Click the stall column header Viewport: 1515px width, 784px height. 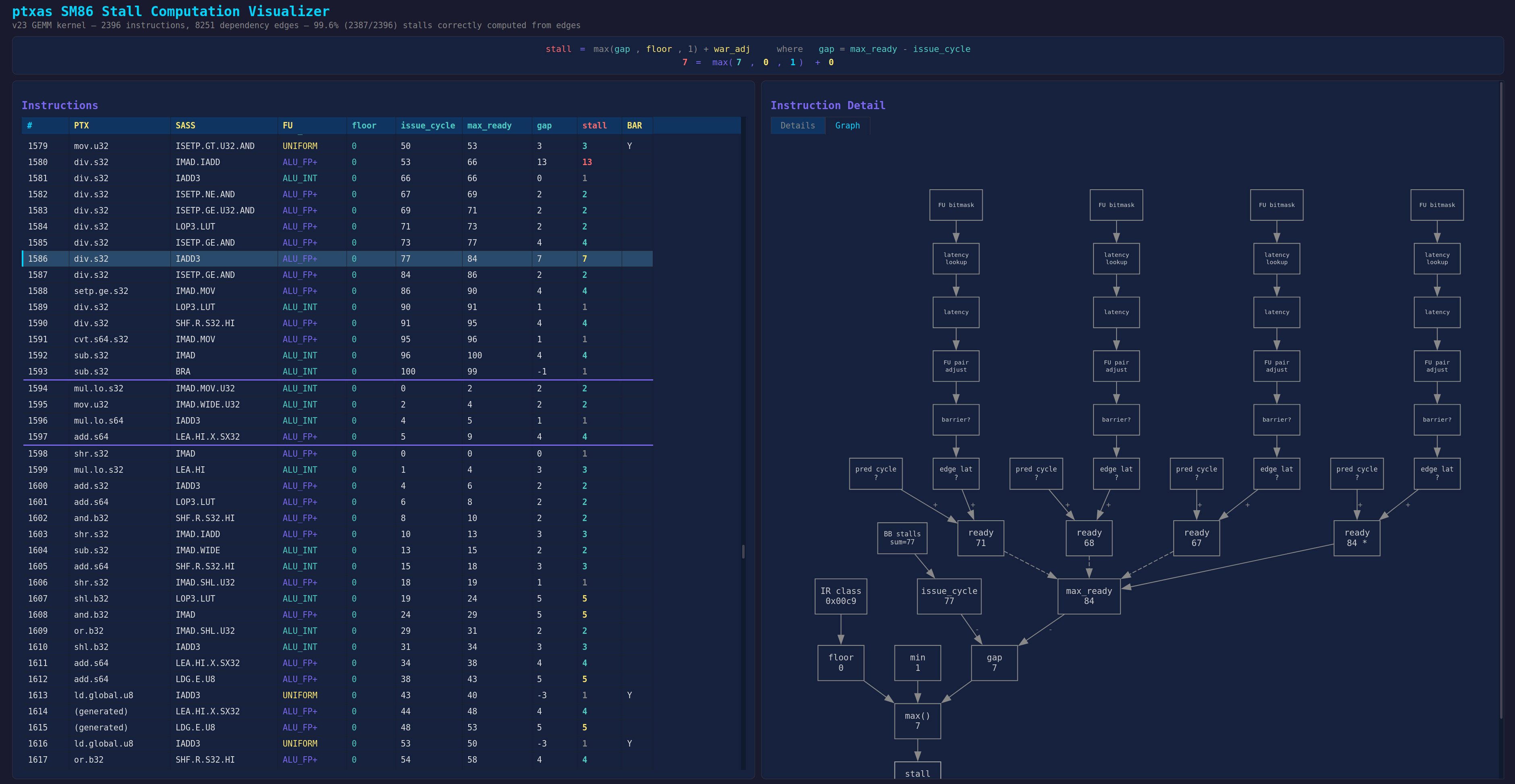594,126
